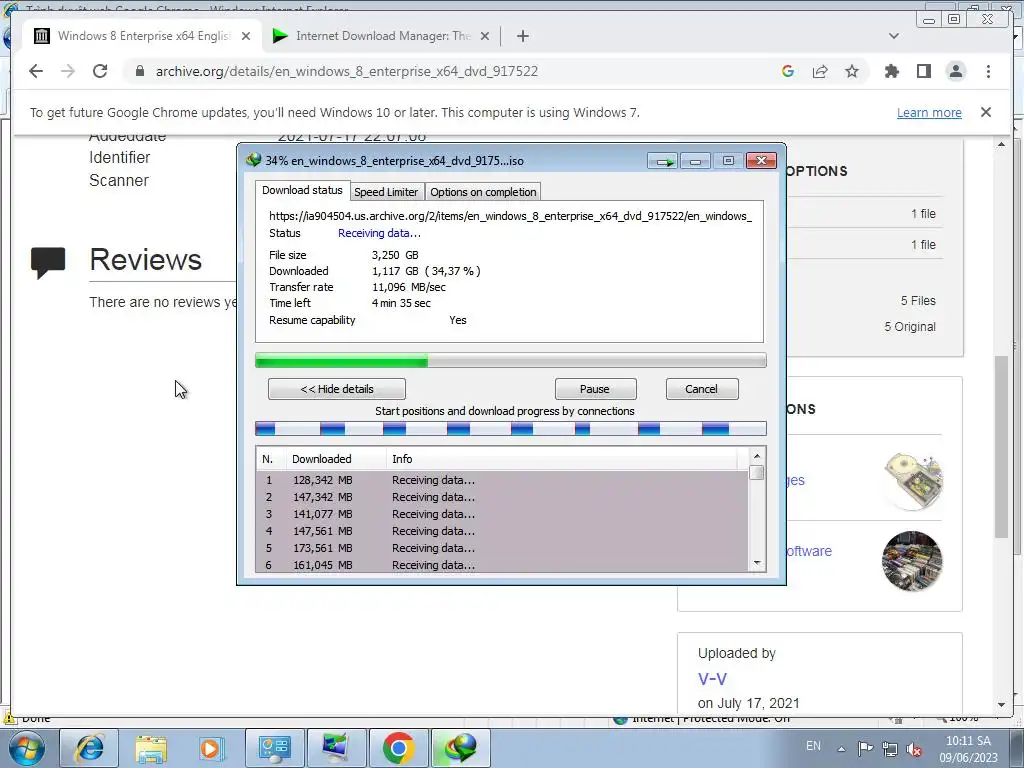
Task: Click the Downloaded column header
Action: click(x=336, y=459)
